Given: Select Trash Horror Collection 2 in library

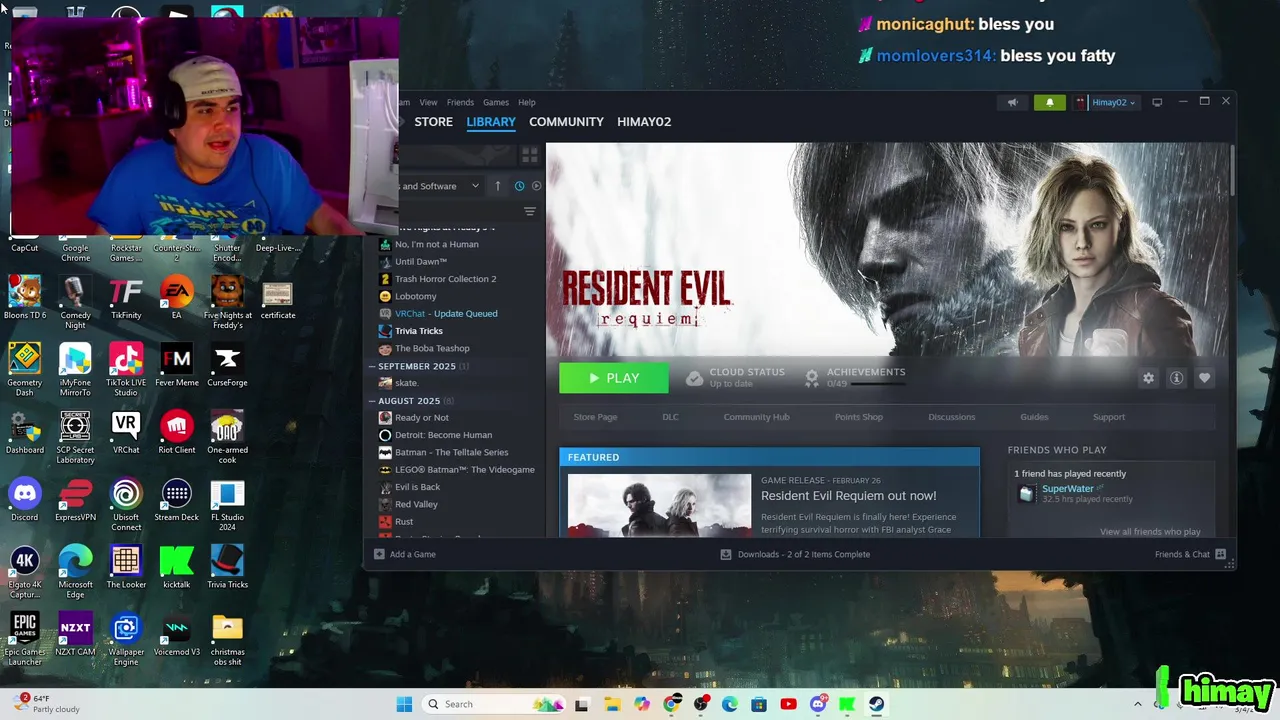Looking at the screenshot, I should (x=445, y=279).
